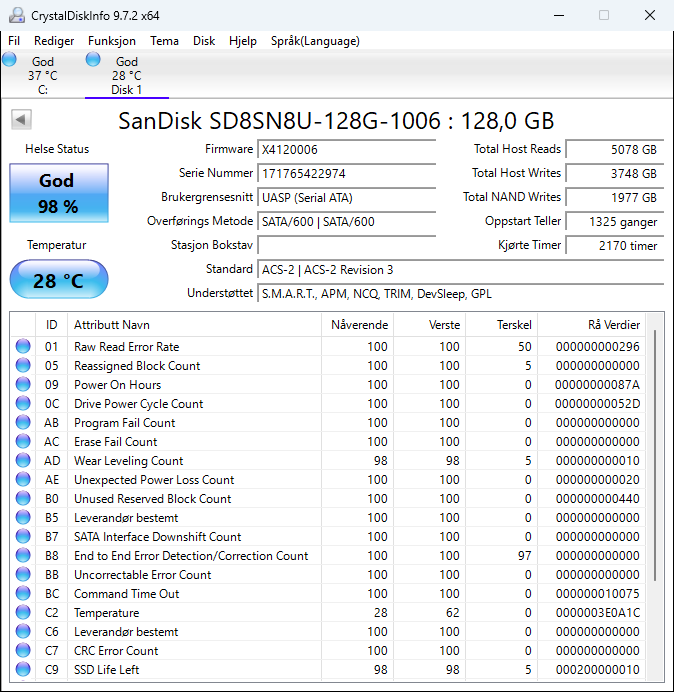Click the God 98 % health status button
The image size is (674, 692).
tap(59, 193)
